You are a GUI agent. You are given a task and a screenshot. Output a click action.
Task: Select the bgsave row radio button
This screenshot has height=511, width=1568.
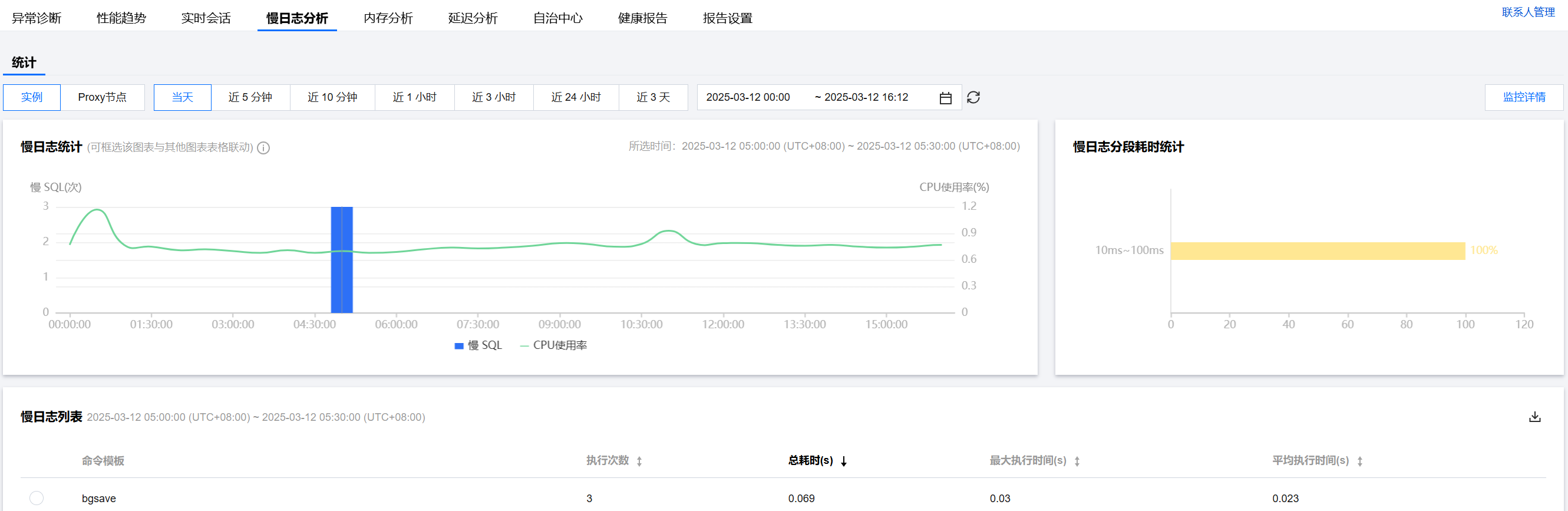pyautogui.click(x=37, y=497)
